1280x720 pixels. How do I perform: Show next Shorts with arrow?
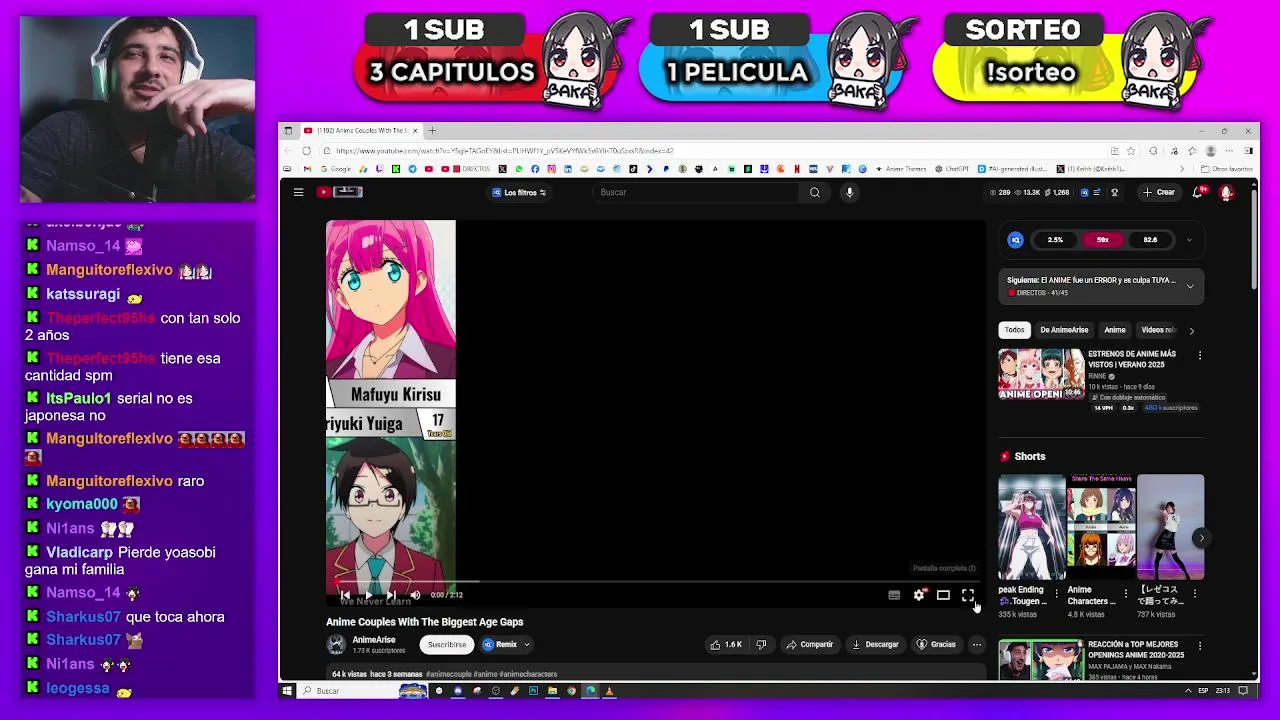(1202, 538)
